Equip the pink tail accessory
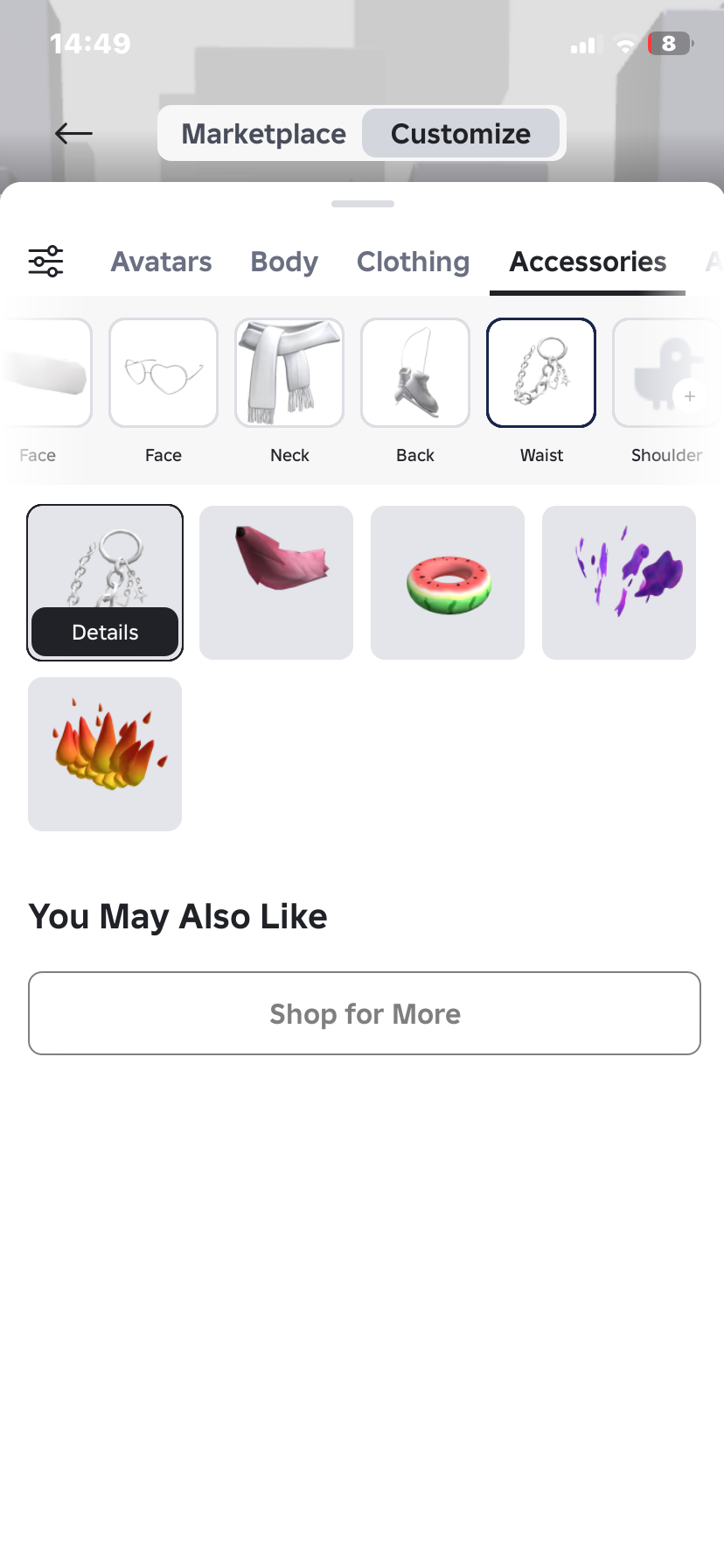 (x=276, y=583)
